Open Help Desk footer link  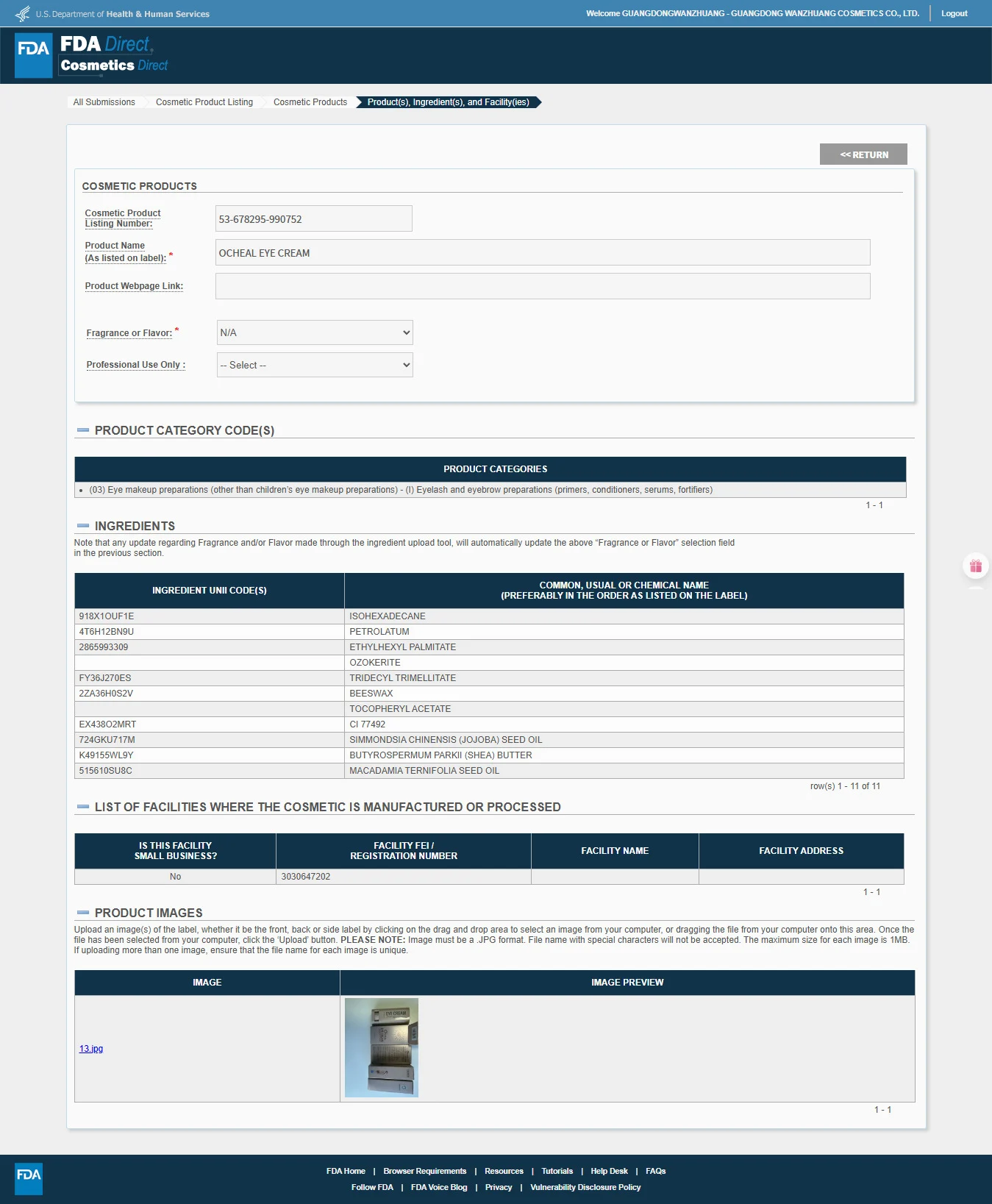[x=609, y=1171]
